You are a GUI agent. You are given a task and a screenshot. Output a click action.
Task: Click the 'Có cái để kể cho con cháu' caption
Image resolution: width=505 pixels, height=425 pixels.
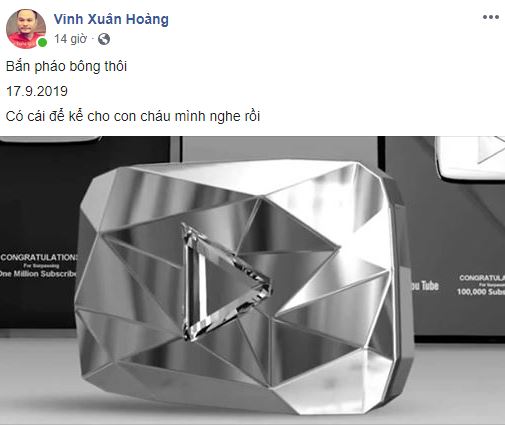[133, 116]
